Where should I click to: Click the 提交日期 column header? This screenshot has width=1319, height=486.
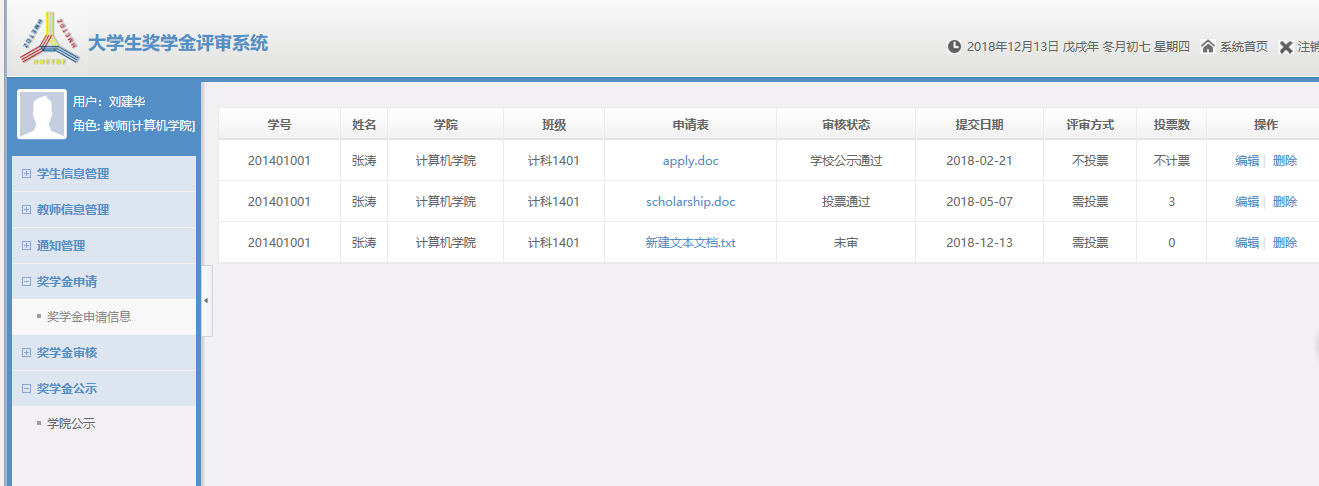pos(979,124)
